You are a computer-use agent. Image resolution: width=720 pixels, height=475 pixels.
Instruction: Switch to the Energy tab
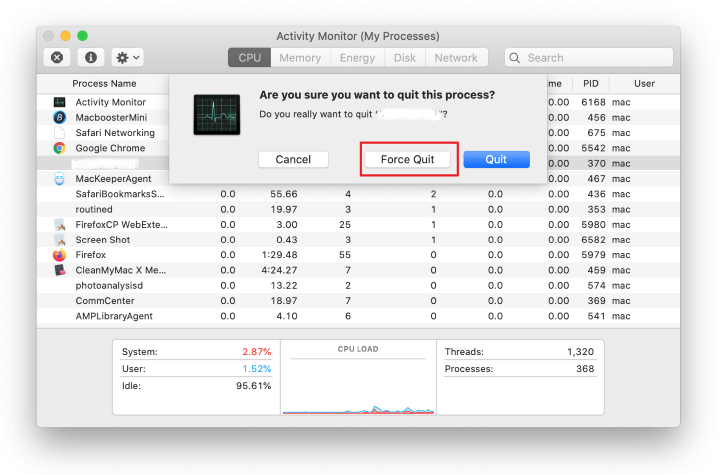[x=357, y=58]
